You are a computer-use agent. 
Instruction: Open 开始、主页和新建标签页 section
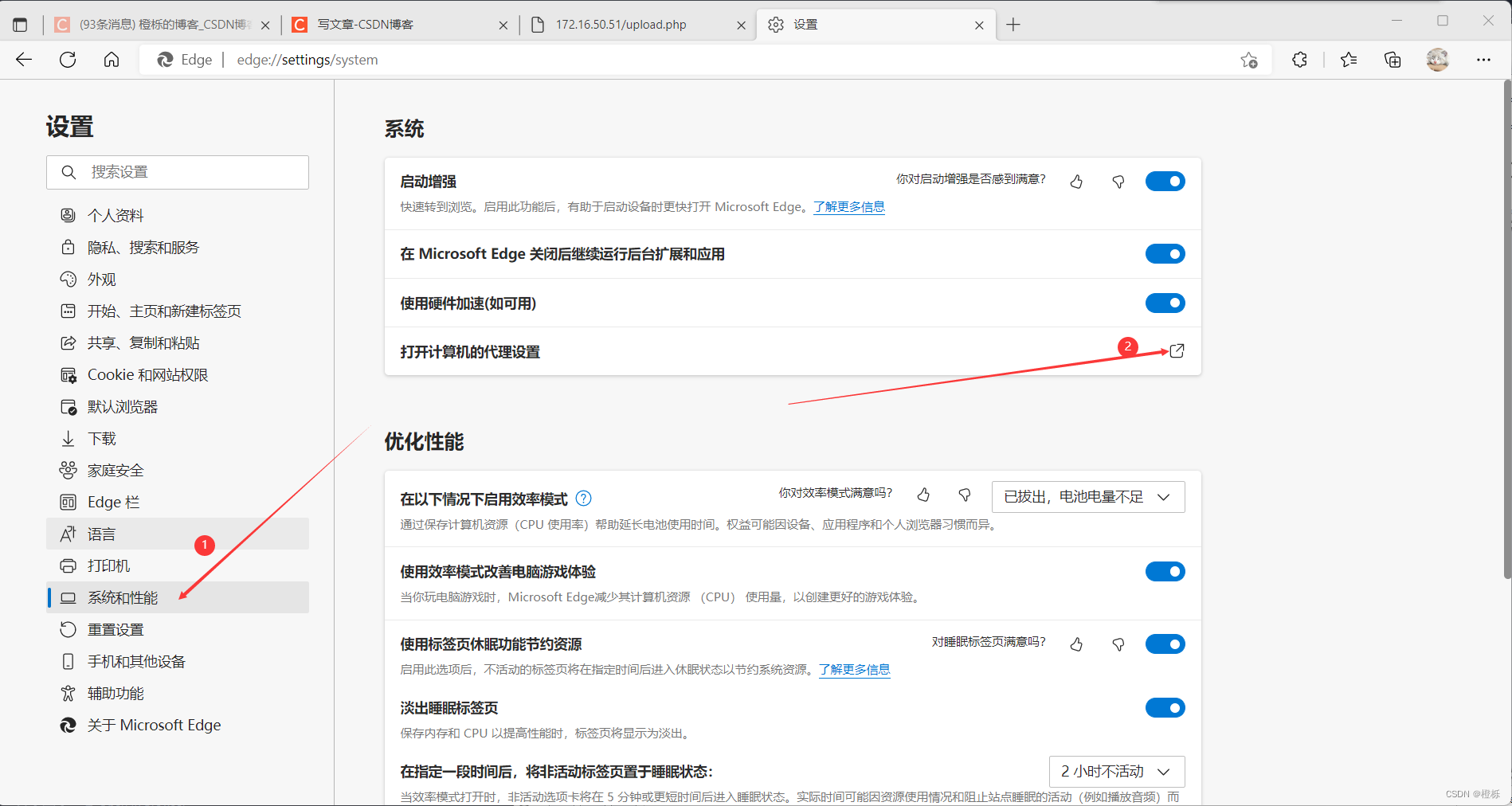pos(178,311)
